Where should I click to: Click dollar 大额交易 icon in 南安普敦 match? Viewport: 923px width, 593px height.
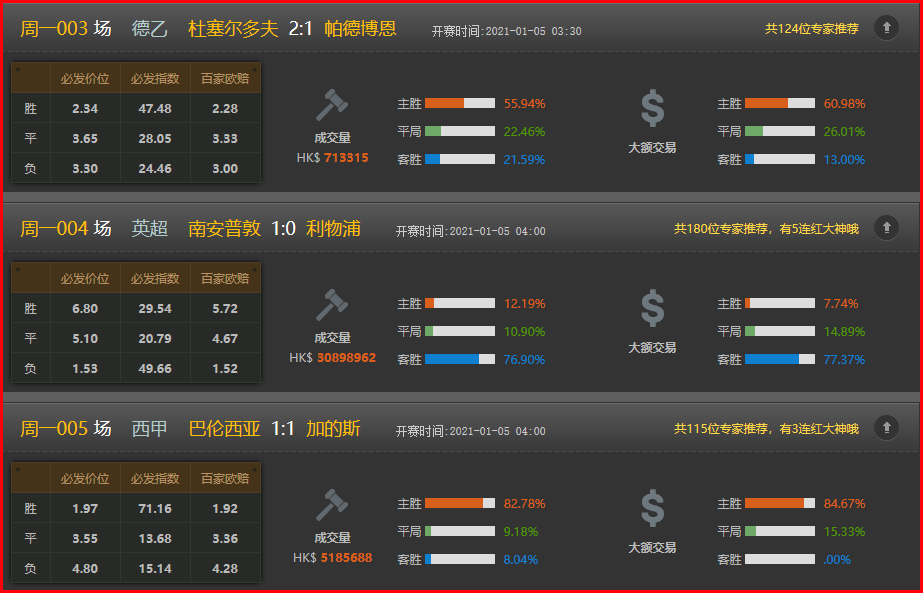tap(652, 309)
